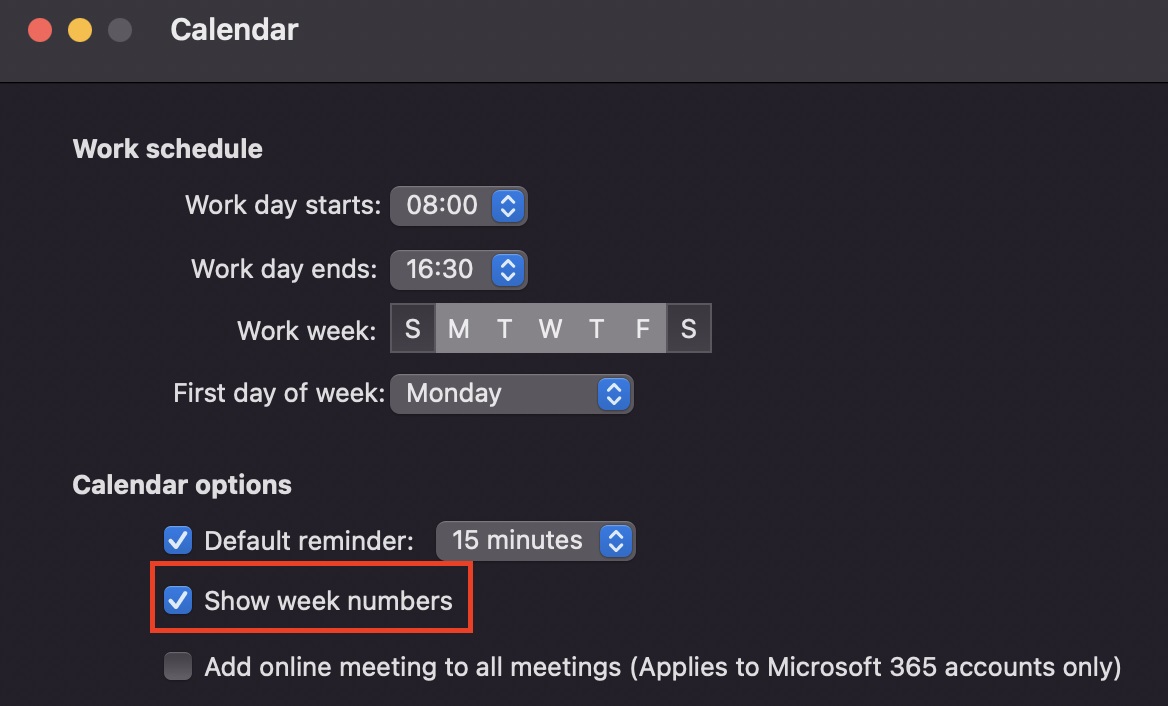Toggle Saturday in the work week
This screenshot has width=1168, height=706.
tap(688, 329)
